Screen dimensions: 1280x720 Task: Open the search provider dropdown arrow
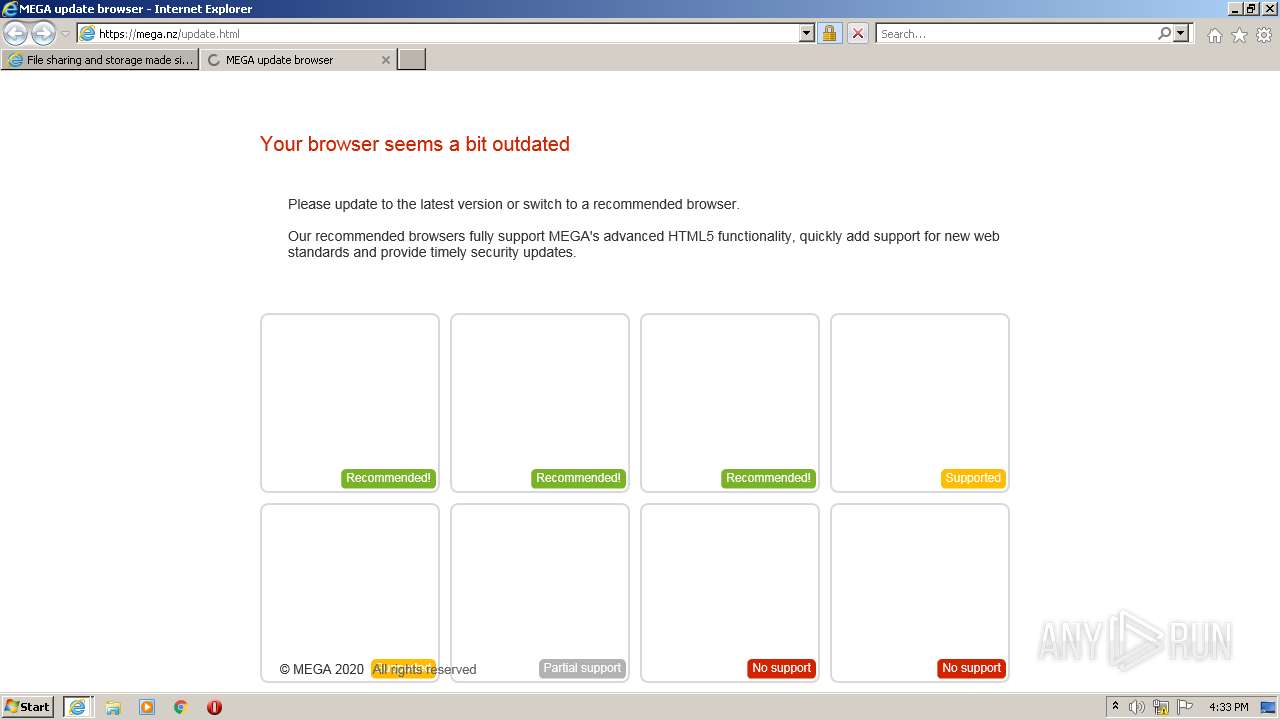point(1181,33)
